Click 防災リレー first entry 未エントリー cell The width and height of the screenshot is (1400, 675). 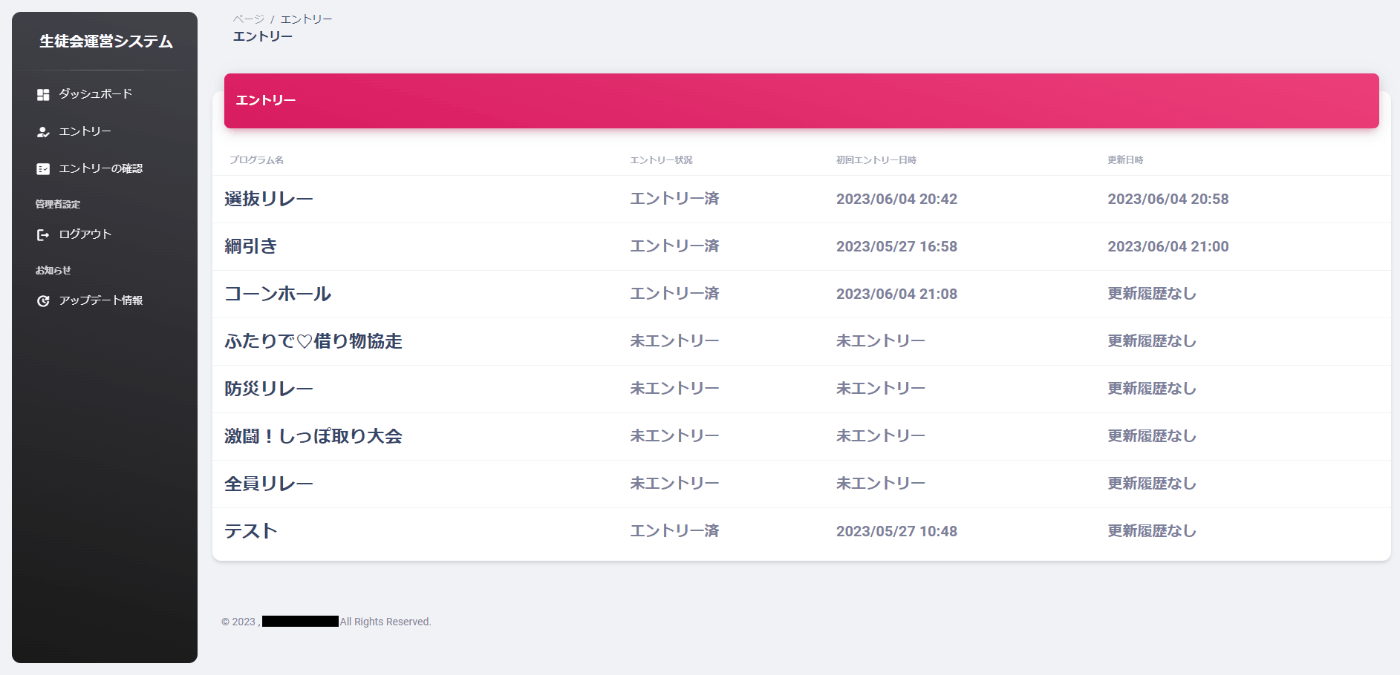point(881,389)
